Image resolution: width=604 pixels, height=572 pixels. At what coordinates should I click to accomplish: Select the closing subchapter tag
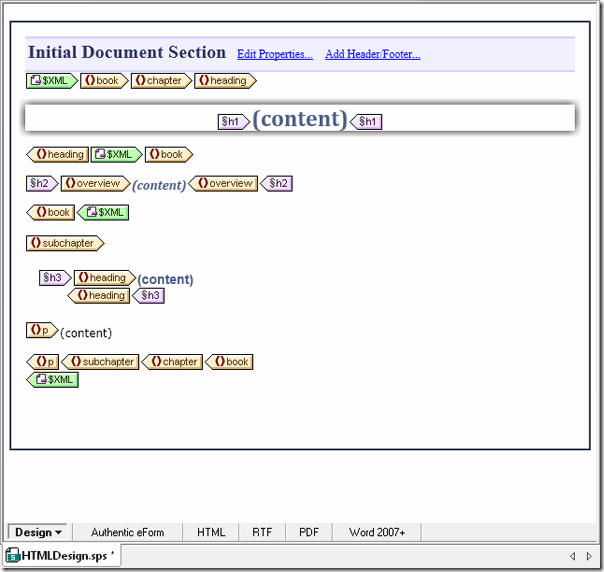coord(100,362)
